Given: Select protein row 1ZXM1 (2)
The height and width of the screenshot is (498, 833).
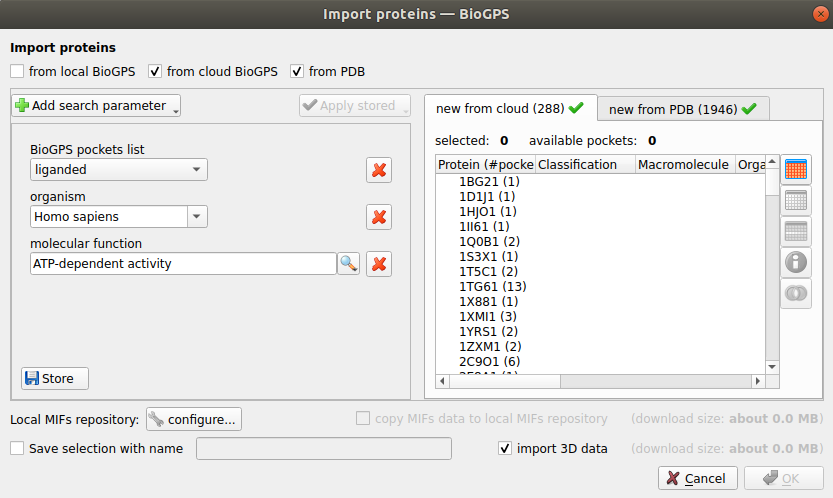Looking at the screenshot, I should click(490, 347).
